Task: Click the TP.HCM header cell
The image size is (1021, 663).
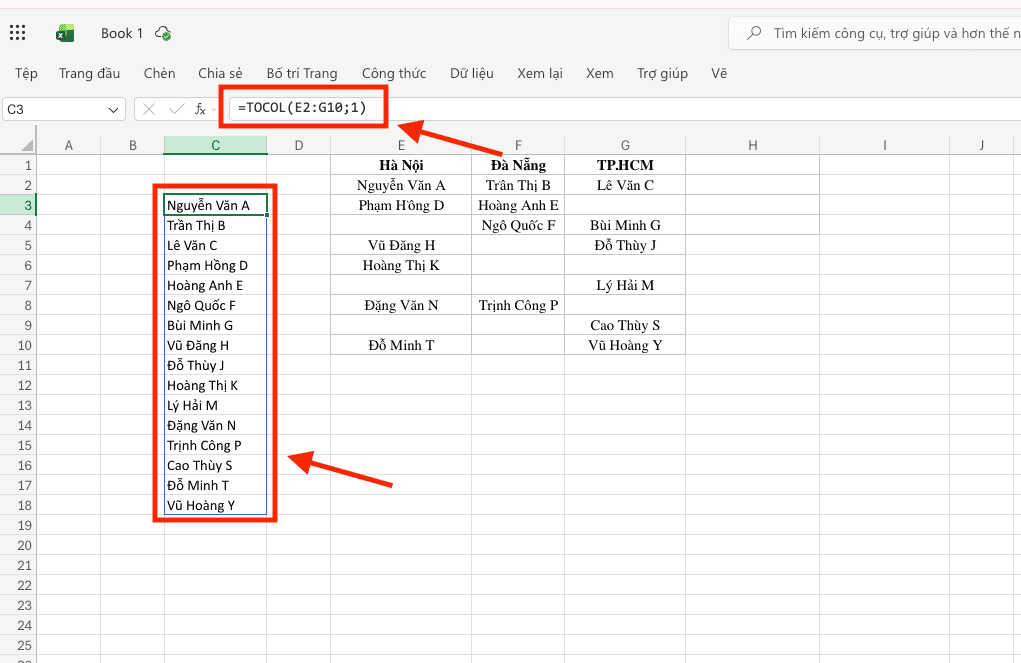Action: (x=625, y=165)
